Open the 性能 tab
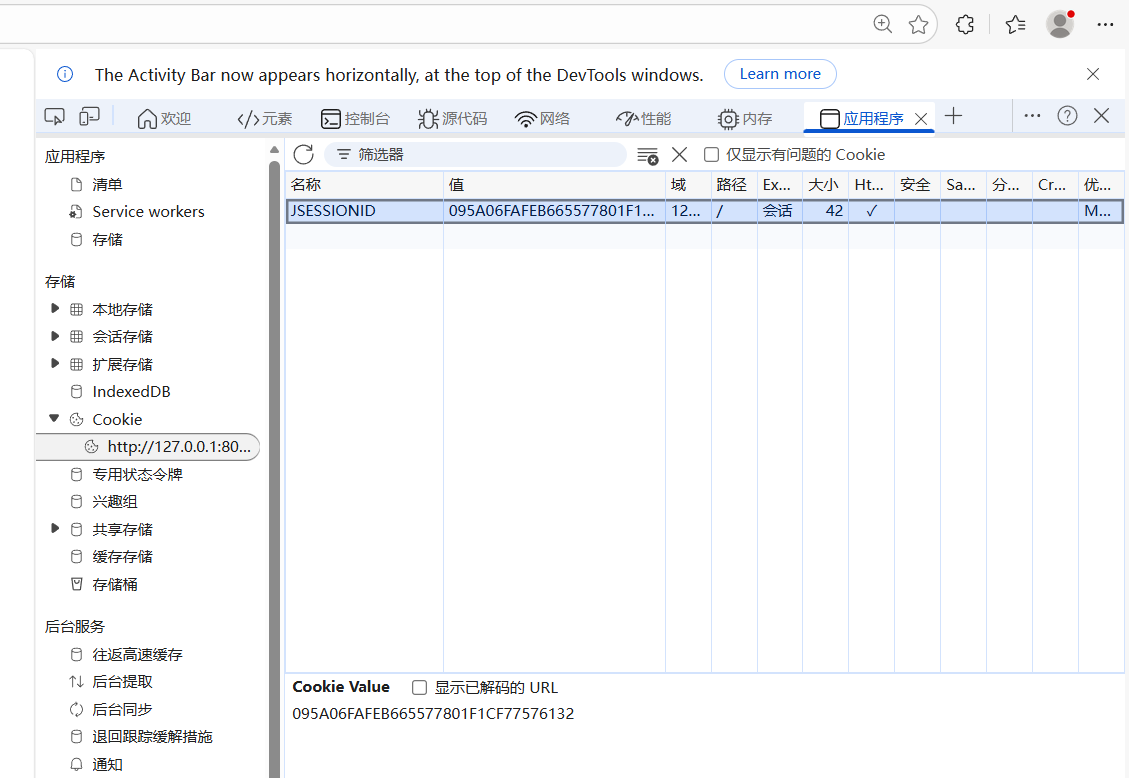1129x778 pixels. click(643, 119)
